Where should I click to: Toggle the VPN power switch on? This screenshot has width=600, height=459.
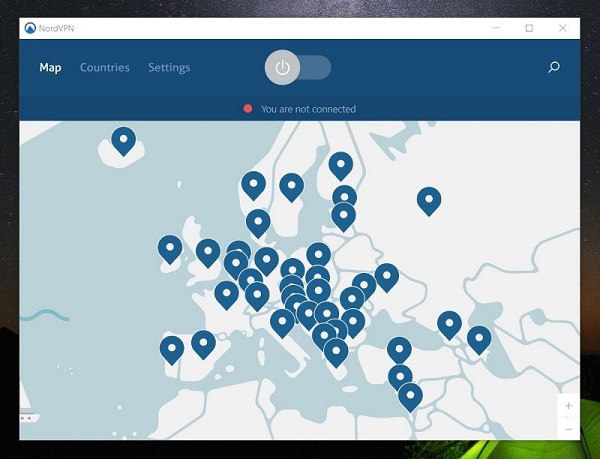pyautogui.click(x=298, y=67)
